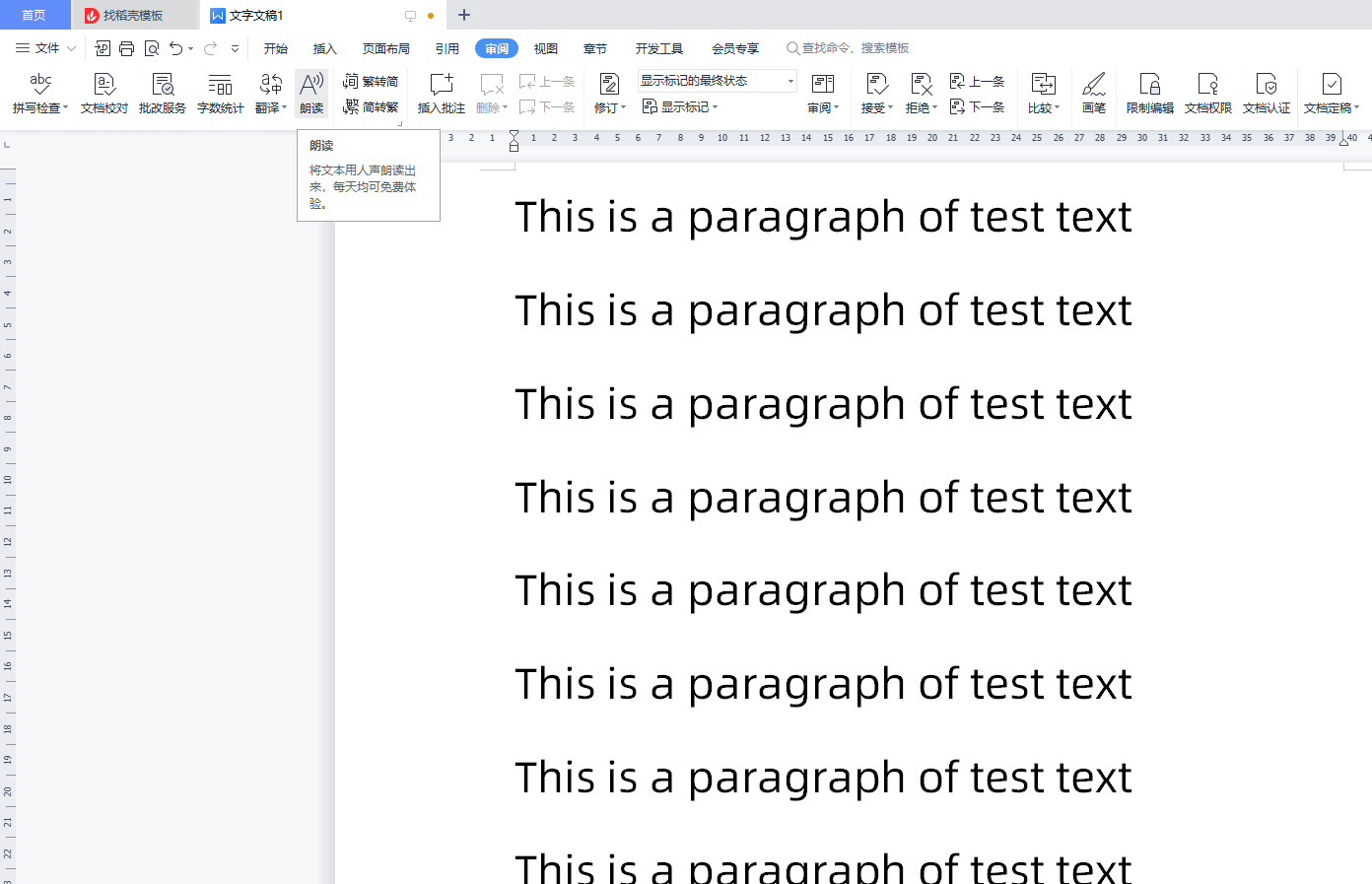Open the 拼写检查 spell check tool
The height and width of the screenshot is (884, 1372).
pos(40,93)
